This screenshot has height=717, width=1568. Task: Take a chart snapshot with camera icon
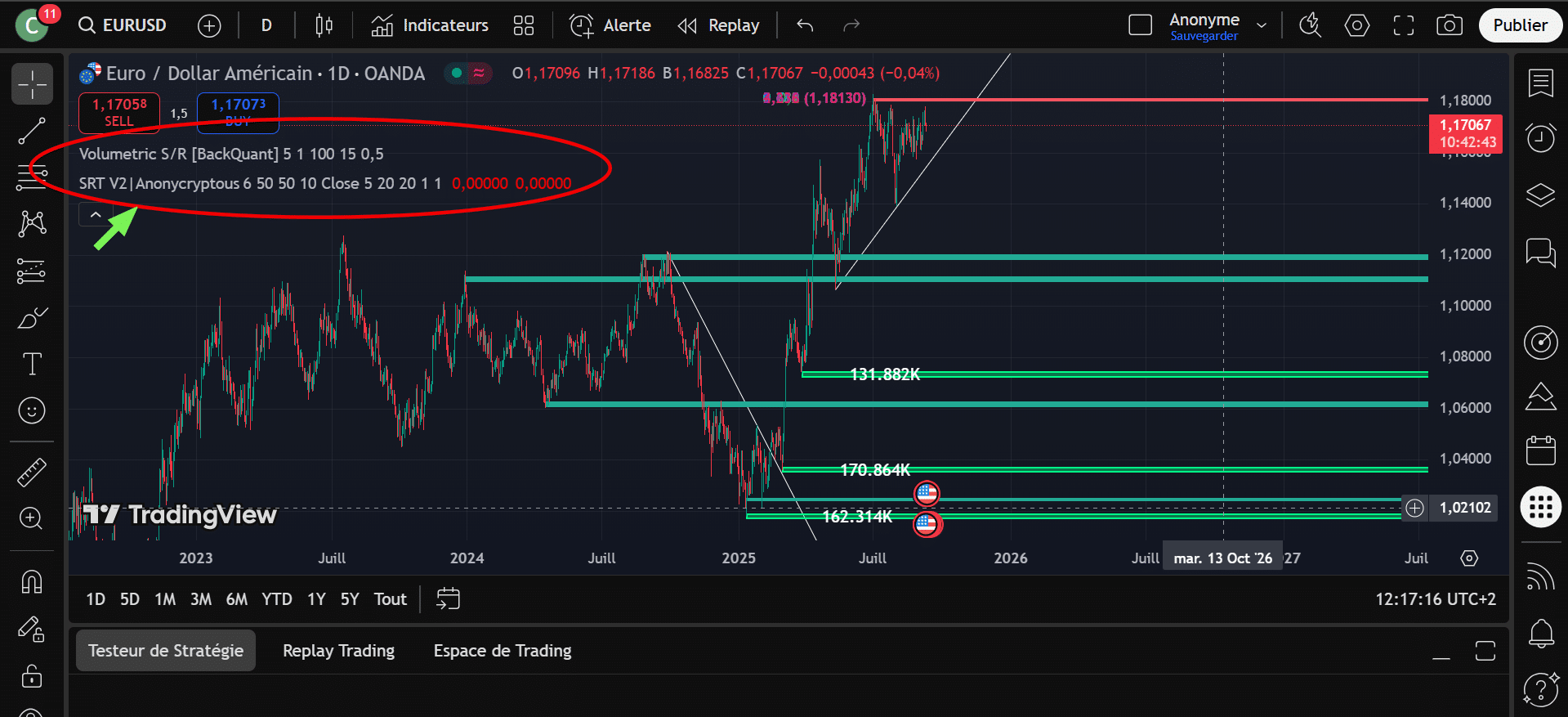[x=1449, y=25]
